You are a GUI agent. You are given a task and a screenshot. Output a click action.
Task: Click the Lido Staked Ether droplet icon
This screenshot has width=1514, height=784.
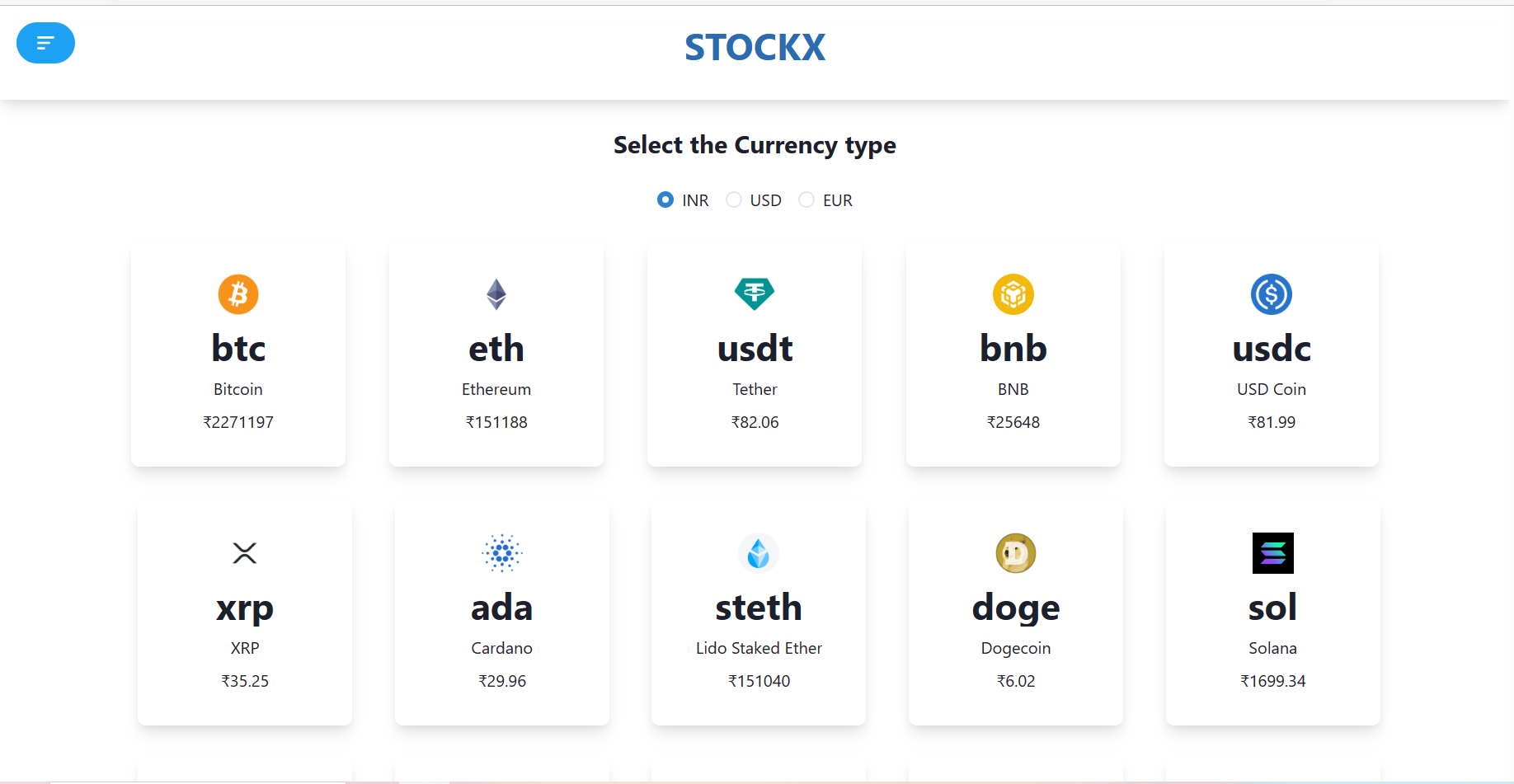click(759, 553)
